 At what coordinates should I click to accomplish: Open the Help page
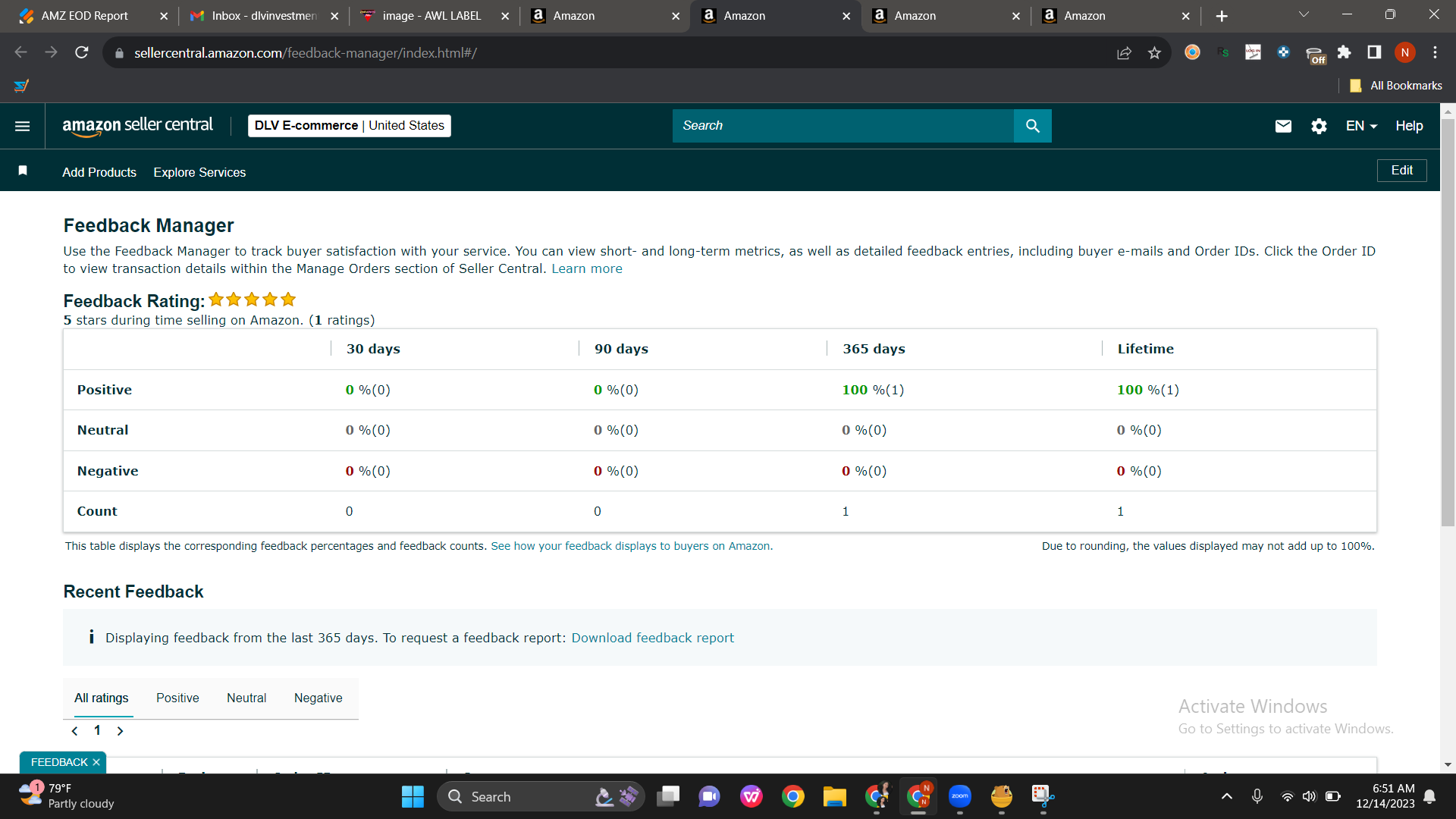click(x=1409, y=126)
